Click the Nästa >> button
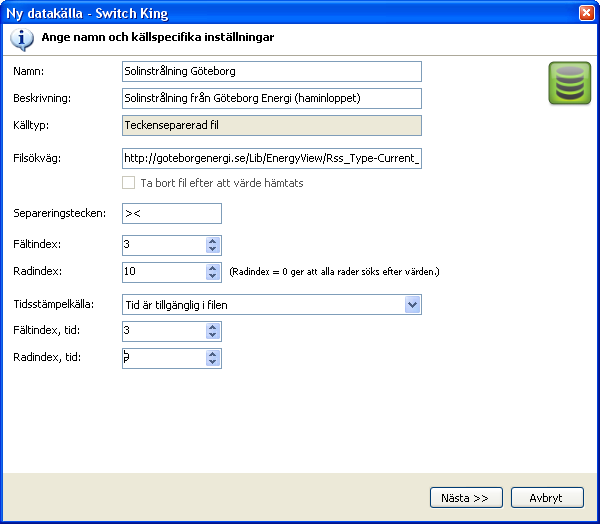 tap(466, 498)
